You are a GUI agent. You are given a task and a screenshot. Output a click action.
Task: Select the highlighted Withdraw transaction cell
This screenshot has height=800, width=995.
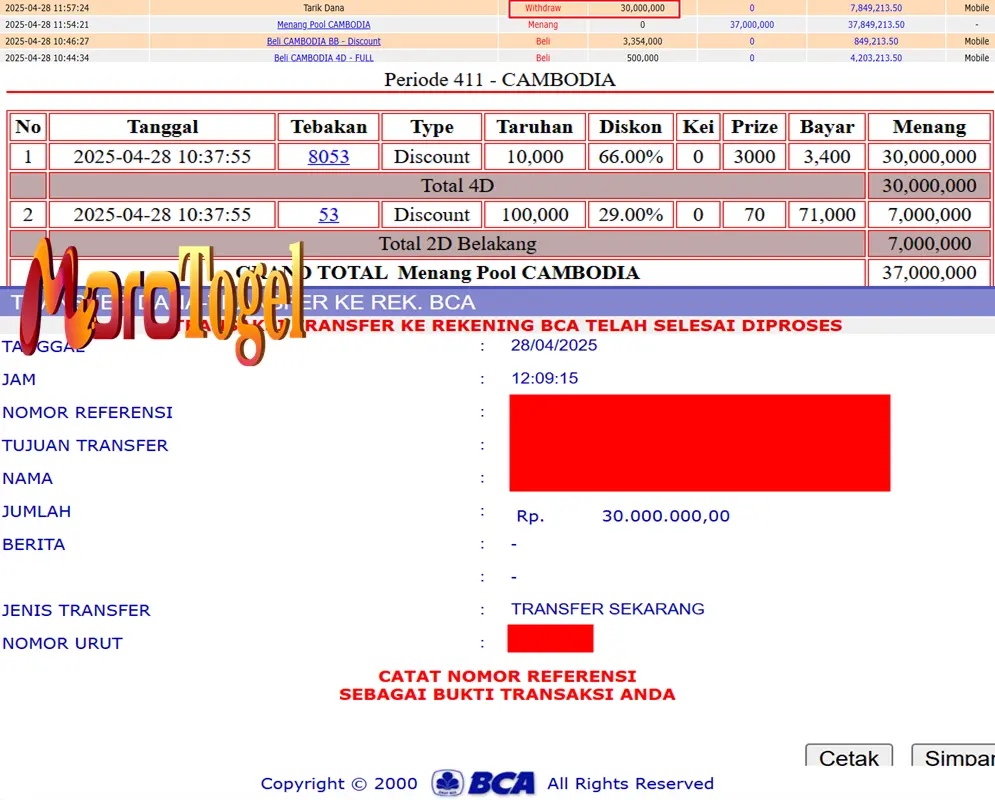(545, 7)
